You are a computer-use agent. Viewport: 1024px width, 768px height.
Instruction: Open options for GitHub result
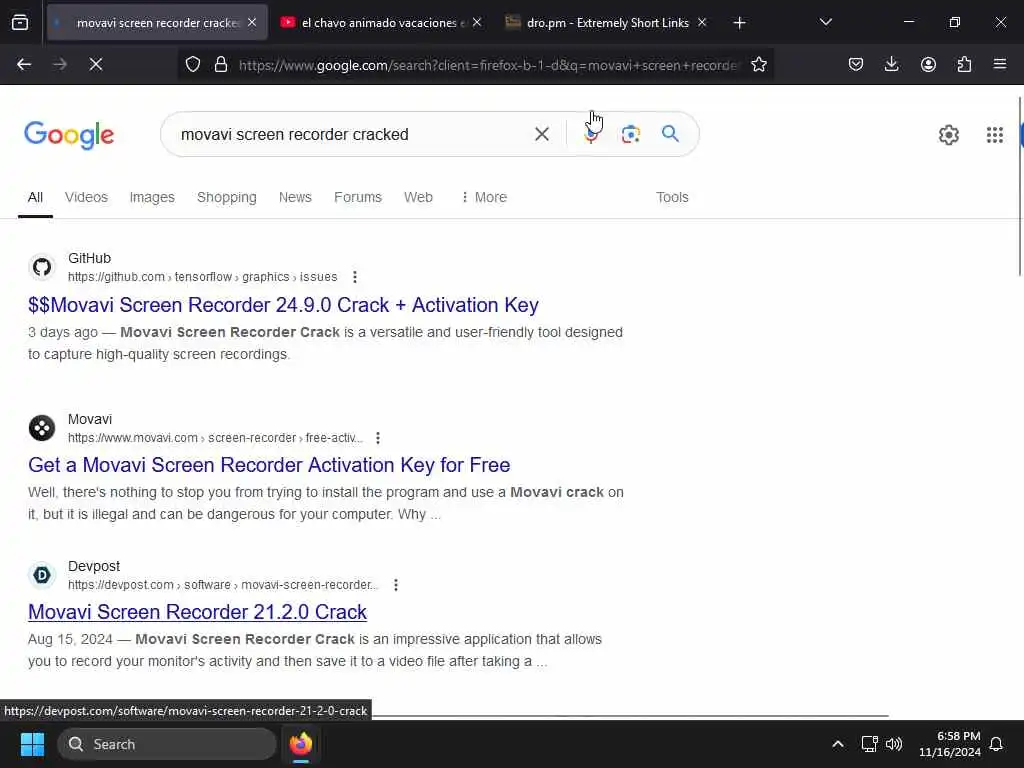tap(355, 277)
